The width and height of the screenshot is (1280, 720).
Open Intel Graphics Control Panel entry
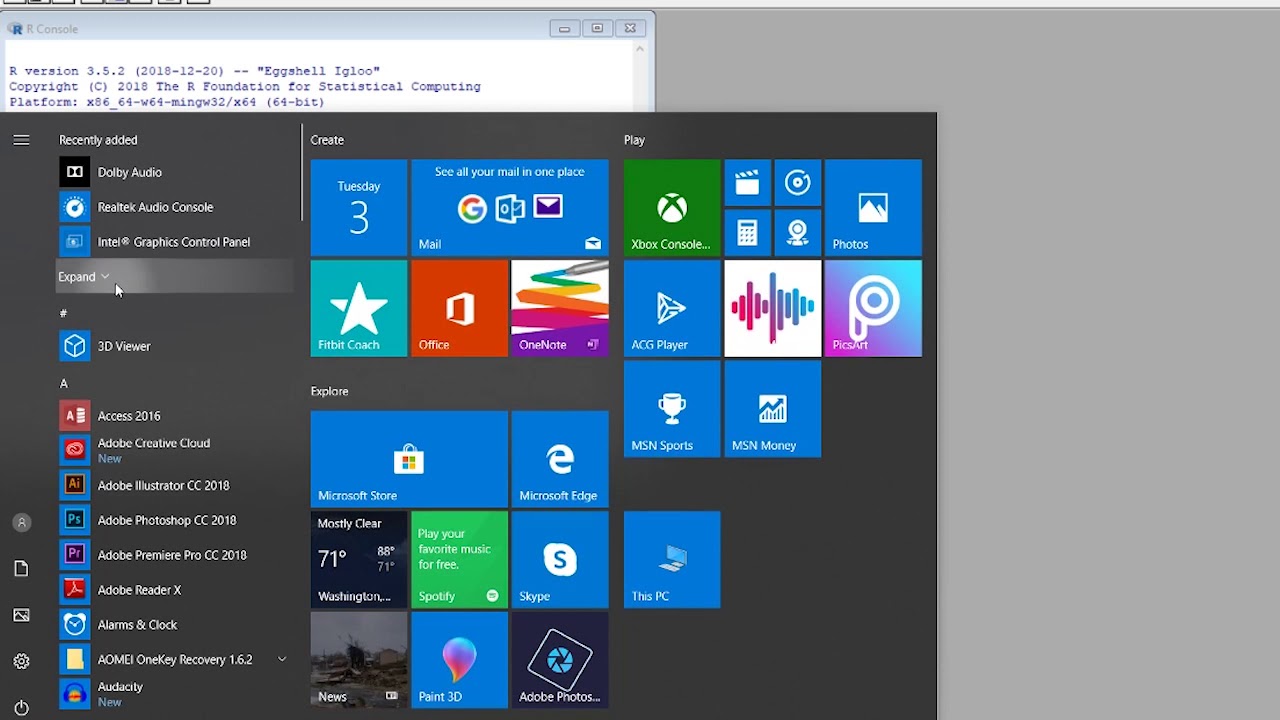(175, 242)
